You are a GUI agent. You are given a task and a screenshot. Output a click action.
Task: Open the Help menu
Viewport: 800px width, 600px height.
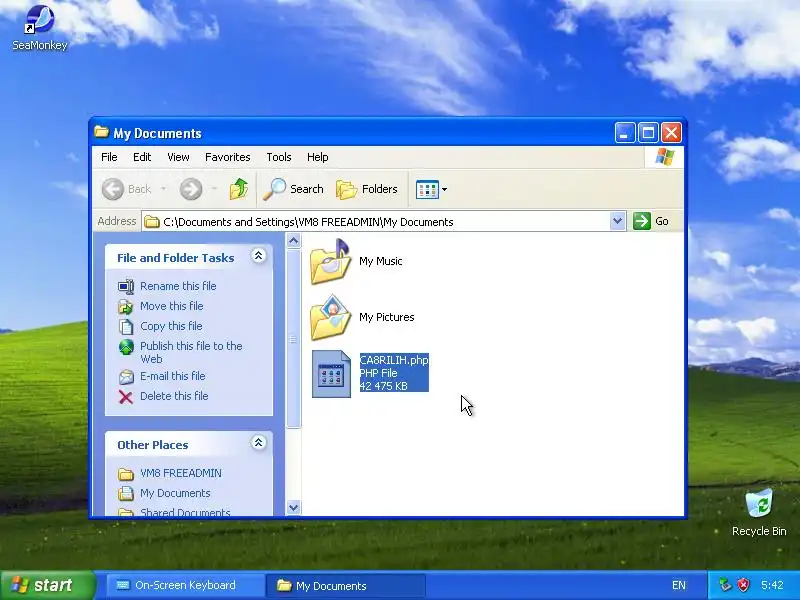[x=317, y=157]
